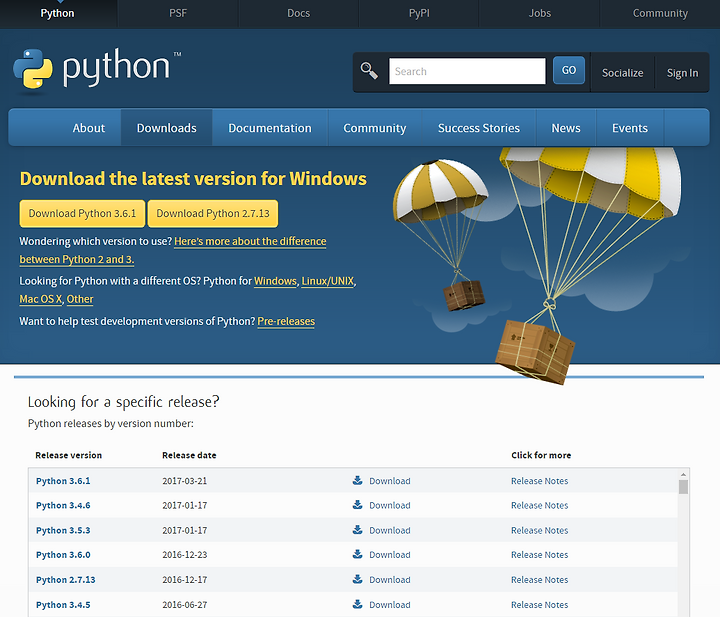The width and height of the screenshot is (720, 617).
Task: Open the About menu
Action: [x=89, y=128]
